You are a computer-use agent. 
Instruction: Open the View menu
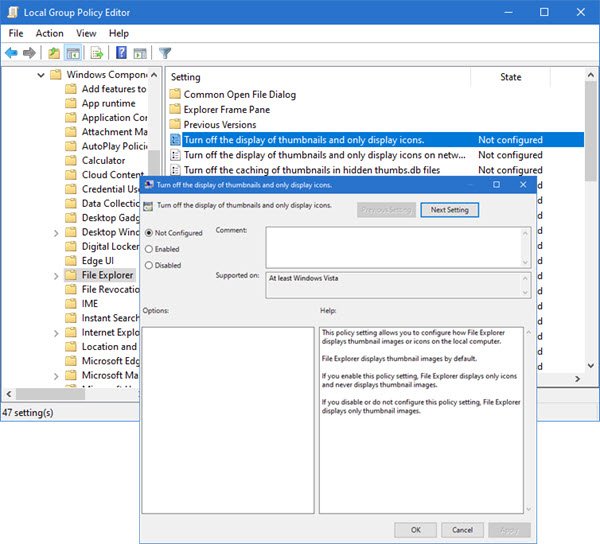point(86,33)
